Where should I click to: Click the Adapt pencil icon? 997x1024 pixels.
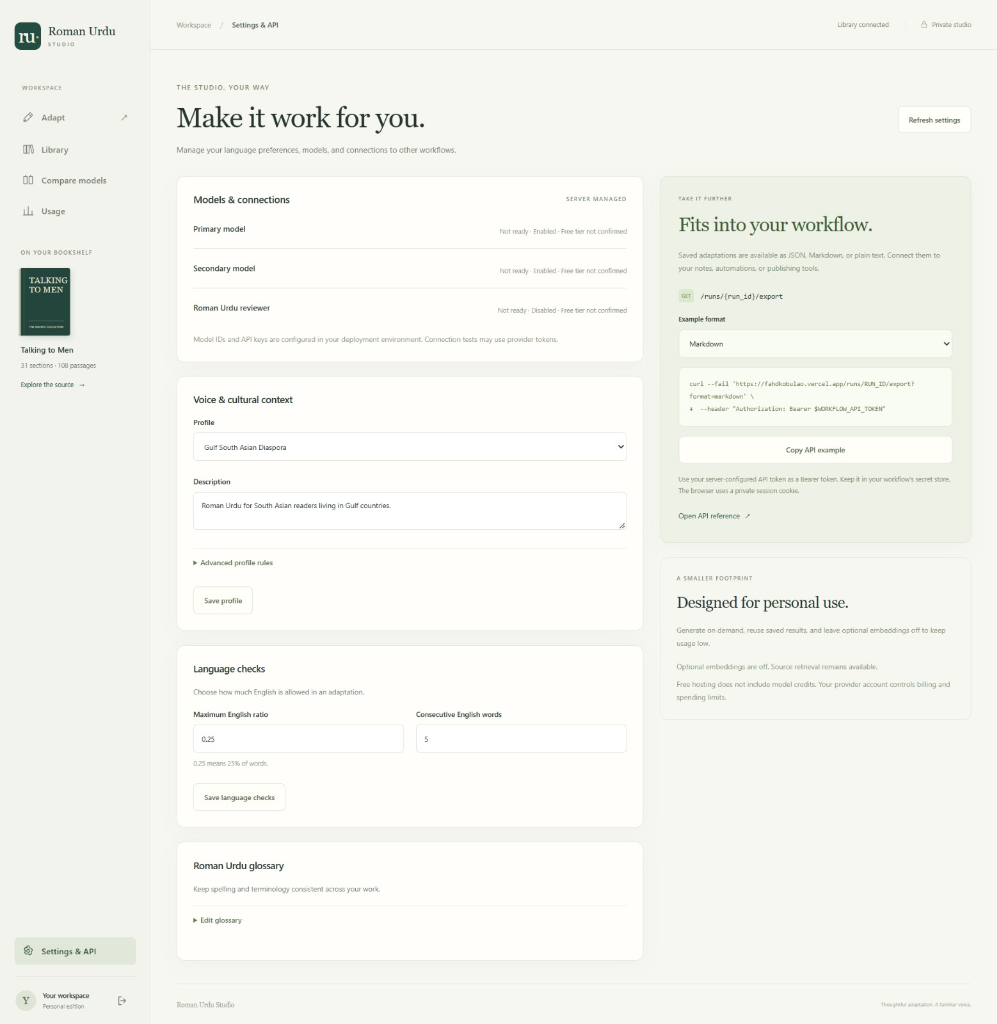[28, 118]
